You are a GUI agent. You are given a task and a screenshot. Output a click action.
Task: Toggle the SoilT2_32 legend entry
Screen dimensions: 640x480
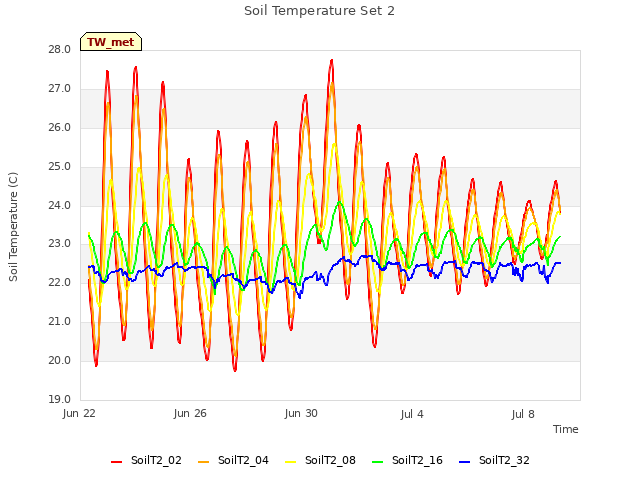pyautogui.click(x=494, y=460)
